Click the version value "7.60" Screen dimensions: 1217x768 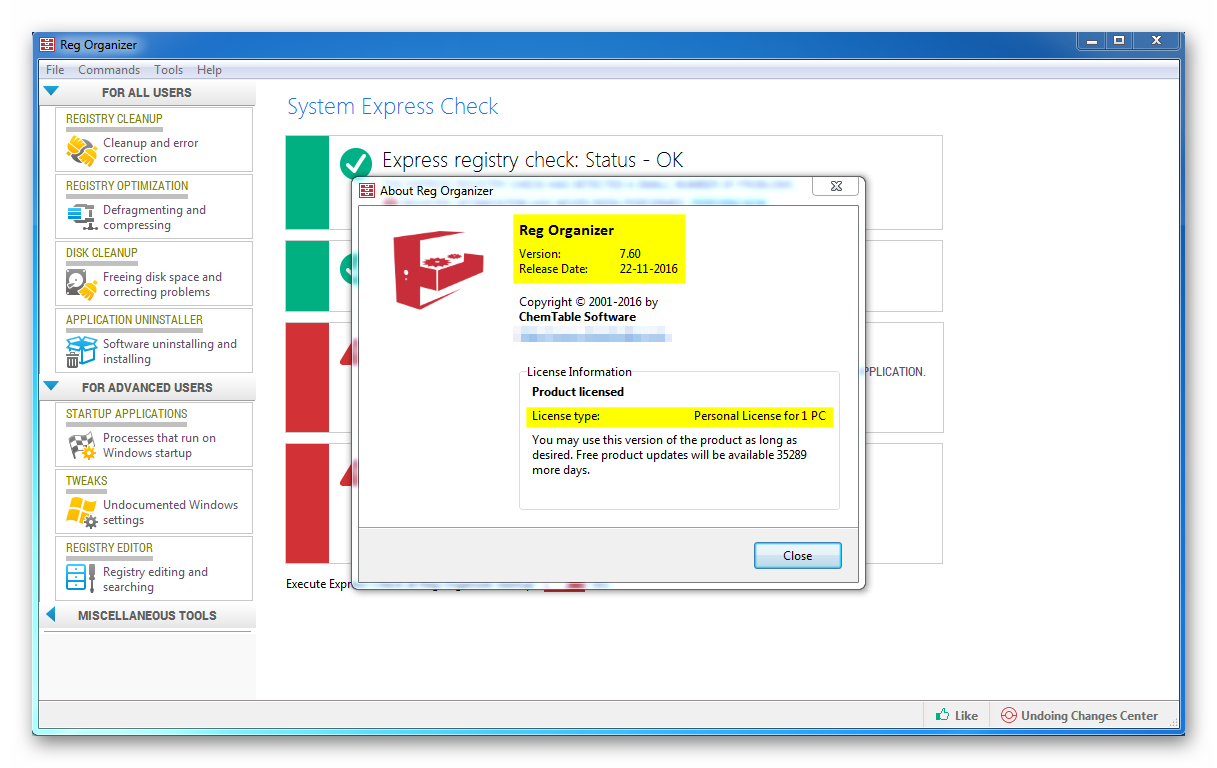click(x=630, y=254)
